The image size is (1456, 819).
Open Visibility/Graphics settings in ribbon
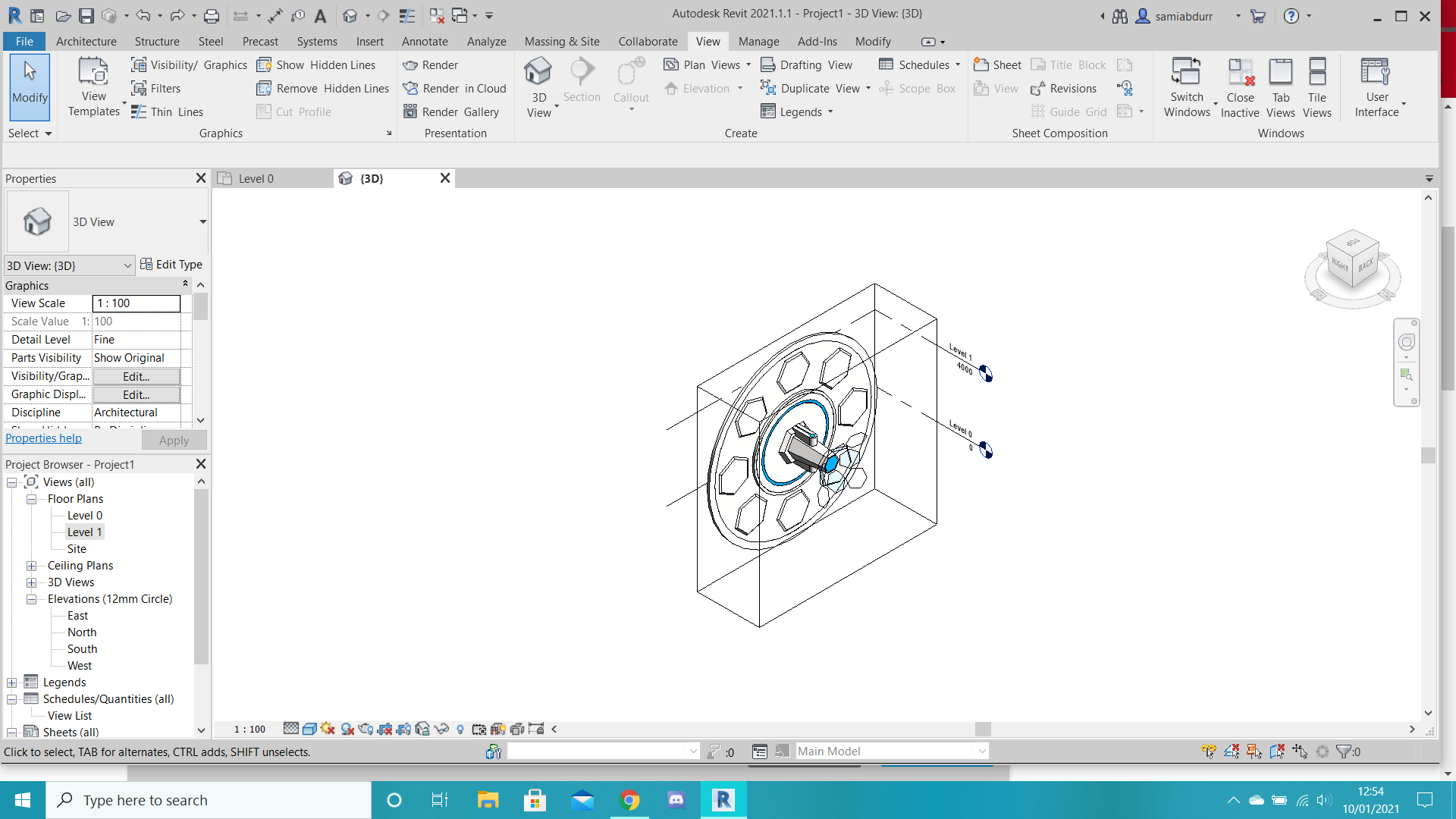(x=190, y=65)
